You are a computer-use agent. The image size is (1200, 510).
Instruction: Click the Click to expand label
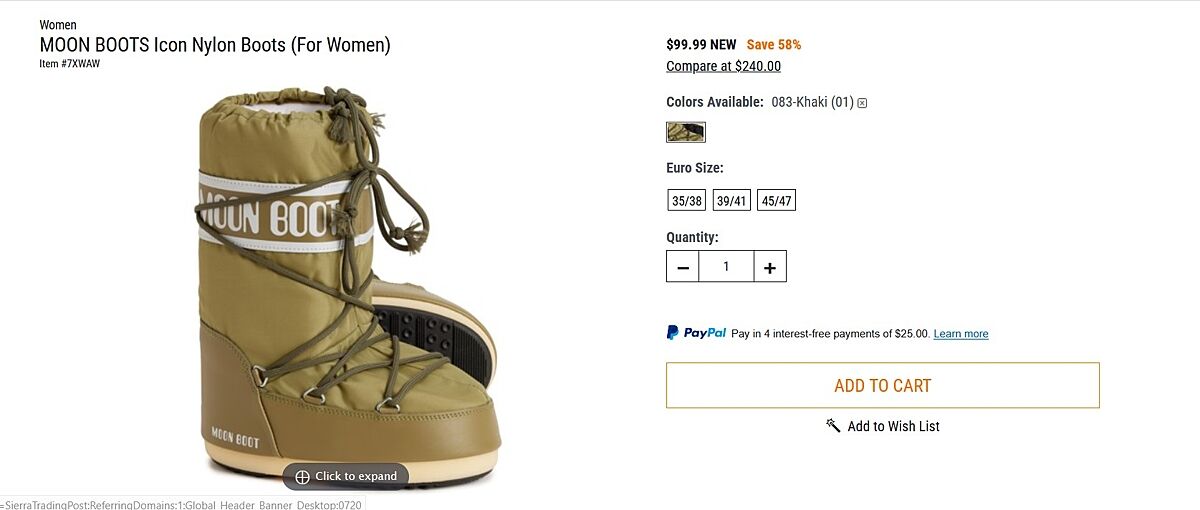356,476
